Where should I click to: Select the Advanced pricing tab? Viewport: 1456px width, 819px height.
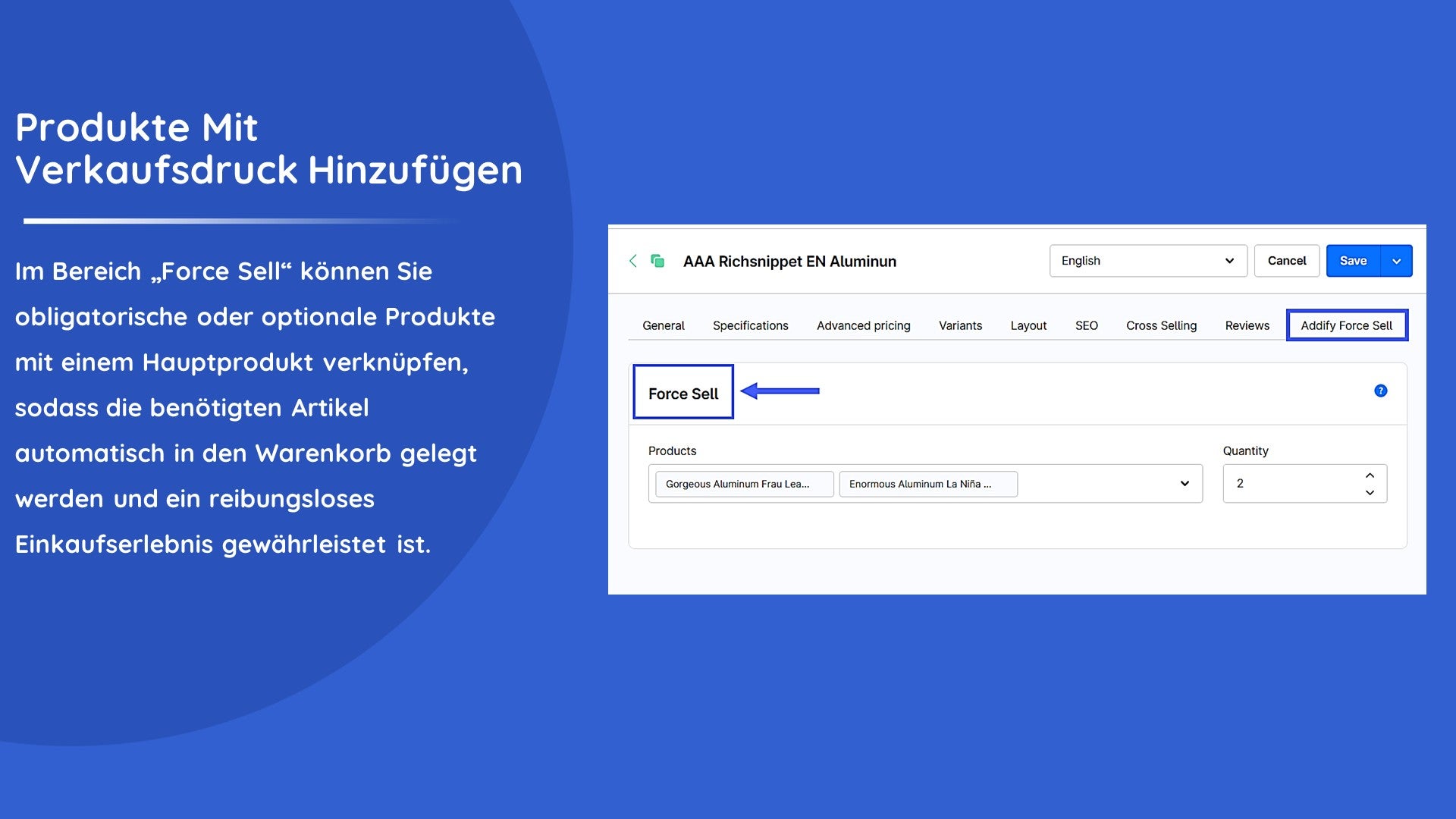click(x=863, y=325)
